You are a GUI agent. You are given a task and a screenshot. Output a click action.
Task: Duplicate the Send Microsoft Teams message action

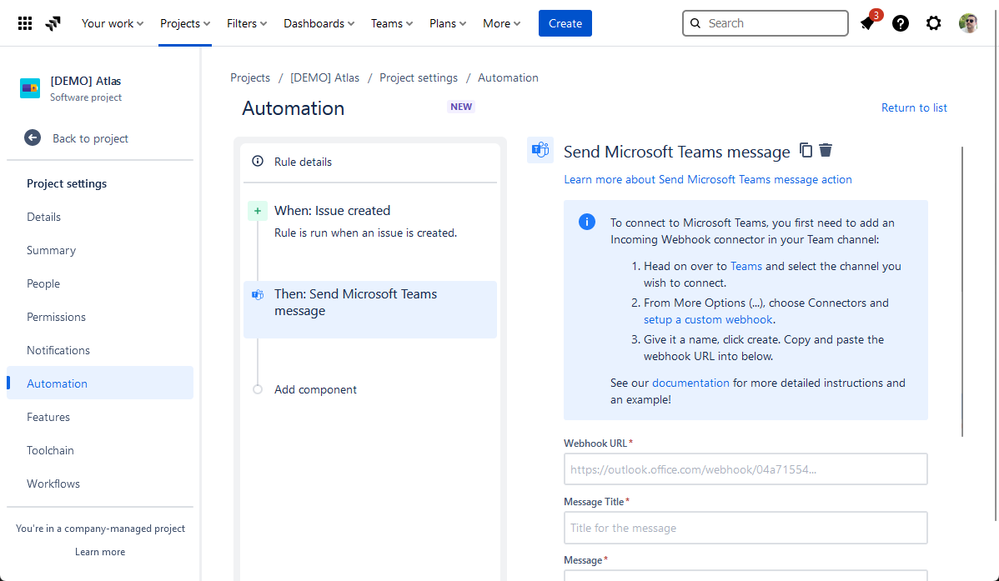(x=806, y=151)
